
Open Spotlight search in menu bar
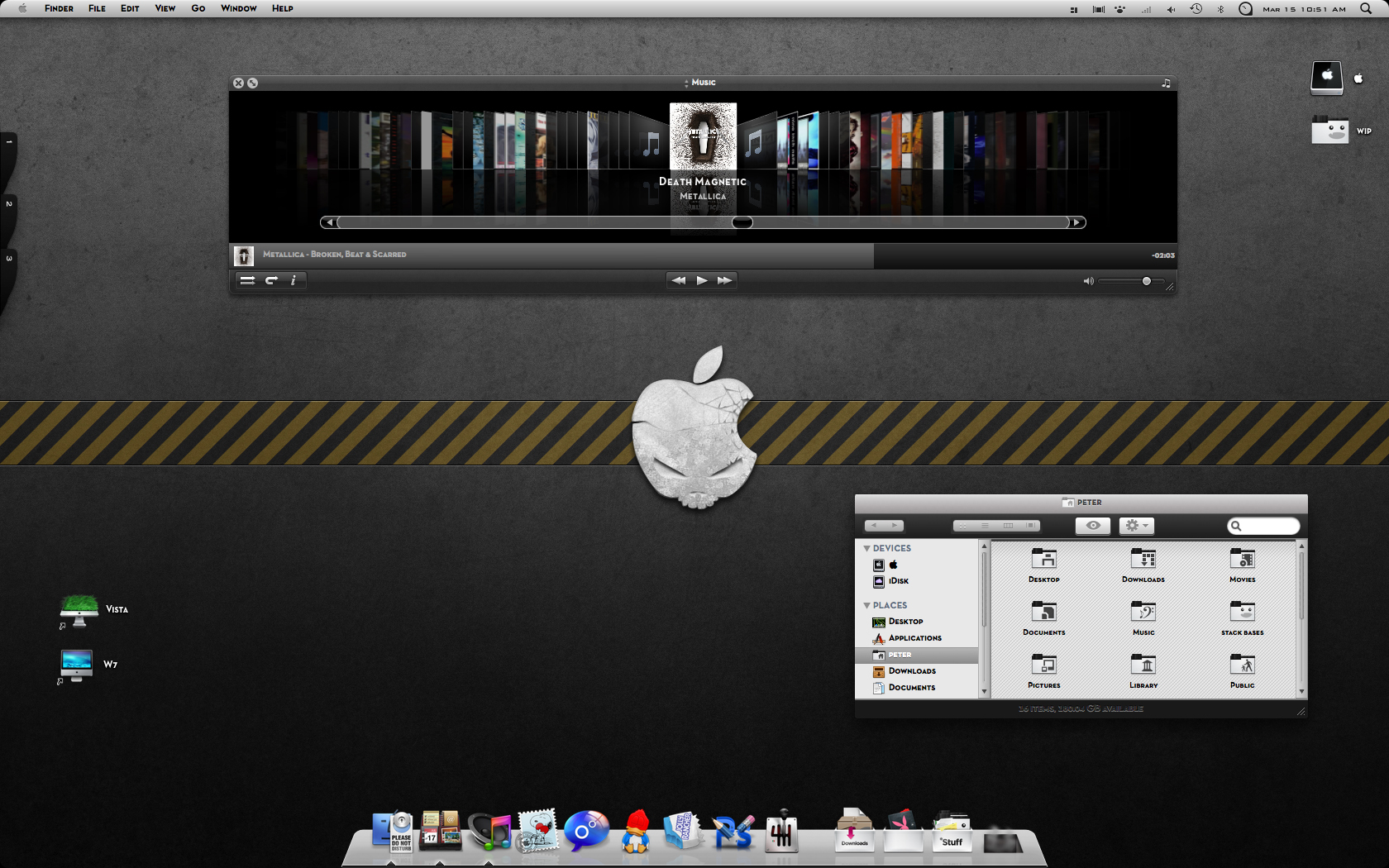coord(1366,8)
